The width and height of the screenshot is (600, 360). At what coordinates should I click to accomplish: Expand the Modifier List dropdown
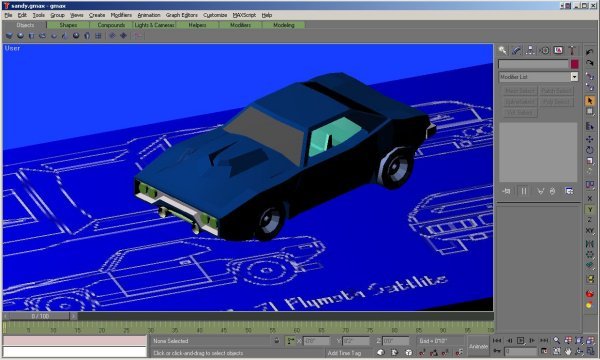point(538,77)
